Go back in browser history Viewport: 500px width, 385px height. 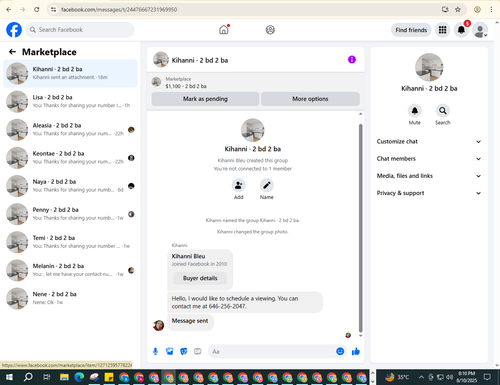tap(9, 9)
